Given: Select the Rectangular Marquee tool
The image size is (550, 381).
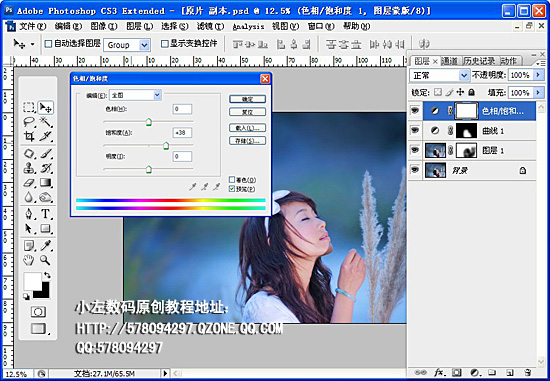Looking at the screenshot, I should click(x=29, y=107).
